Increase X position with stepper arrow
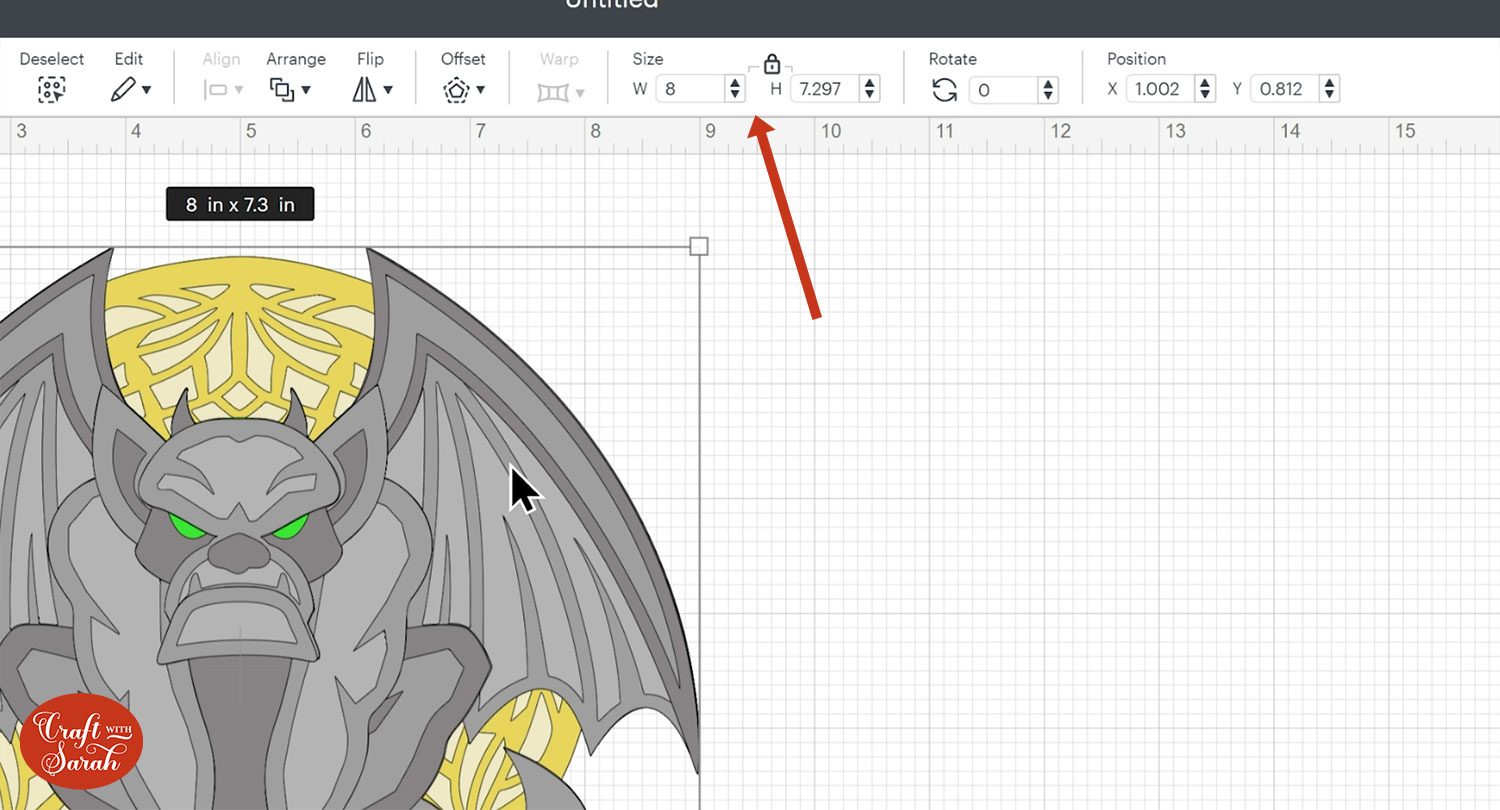This screenshot has height=810, width=1500. [1205, 83]
